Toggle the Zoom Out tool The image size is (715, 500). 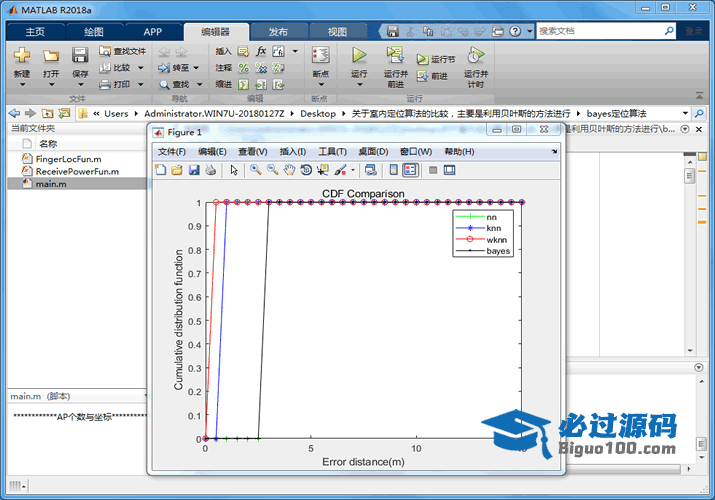pyautogui.click(x=272, y=170)
